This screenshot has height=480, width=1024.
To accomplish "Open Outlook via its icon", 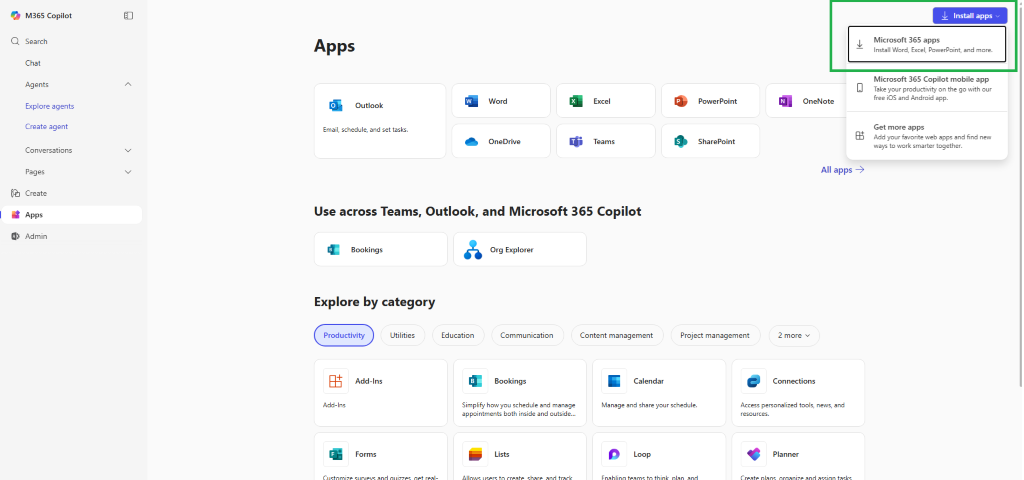I will click(336, 105).
